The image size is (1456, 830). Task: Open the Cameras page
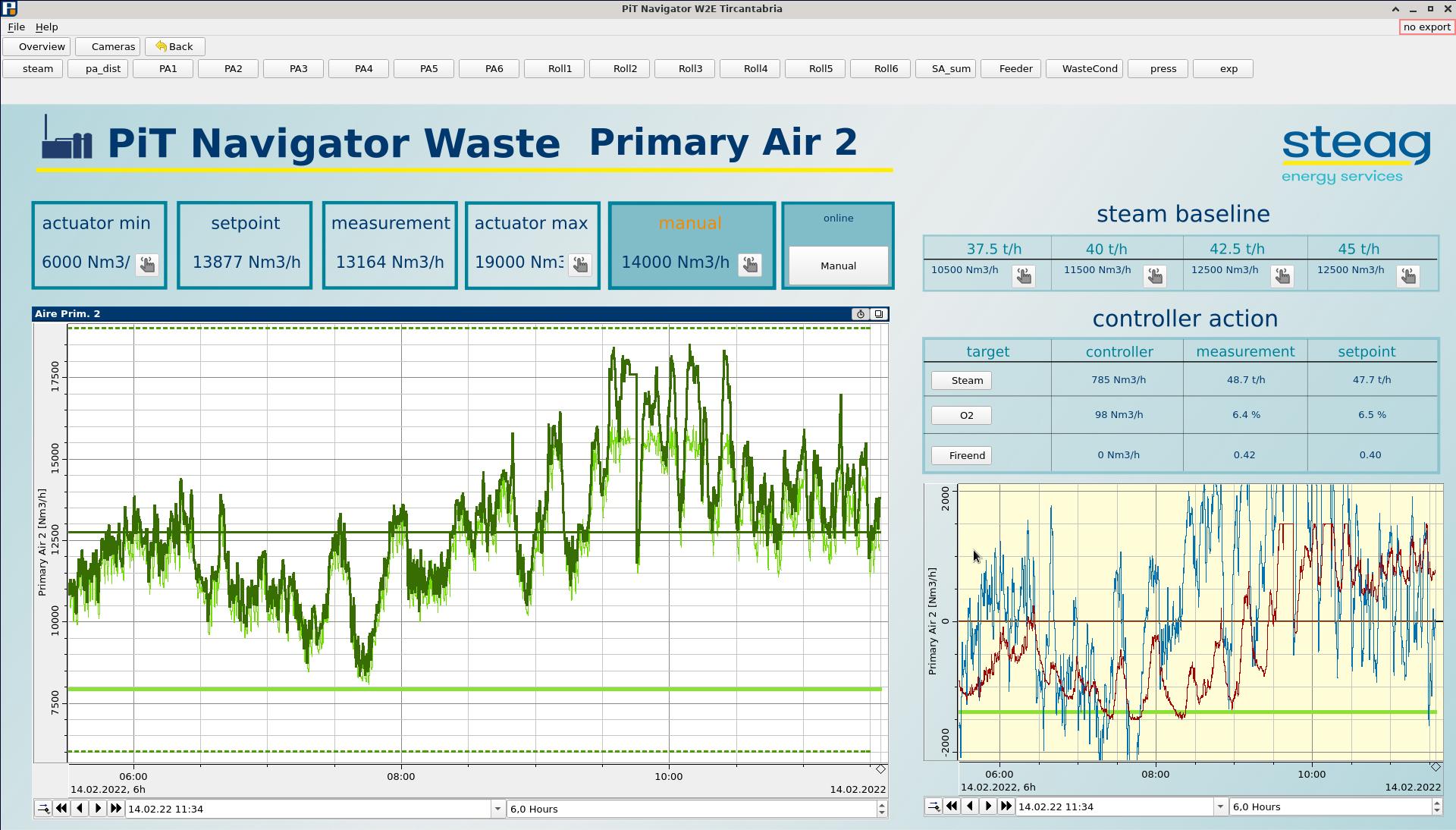(108, 47)
